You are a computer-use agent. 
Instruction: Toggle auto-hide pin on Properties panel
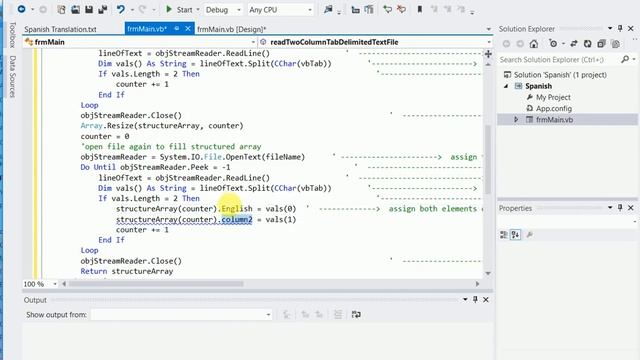(x=620, y=208)
